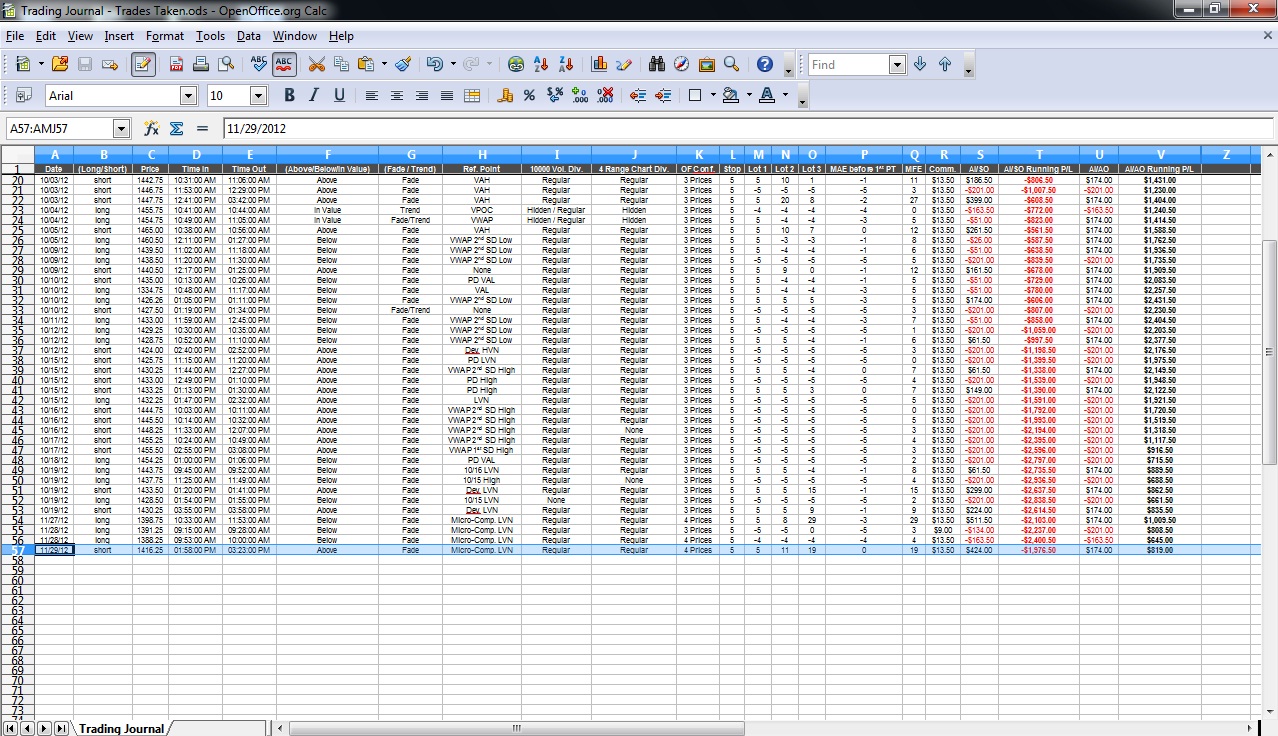The image size is (1278, 736).
Task: Toggle Edit File mode
Action: [143, 64]
